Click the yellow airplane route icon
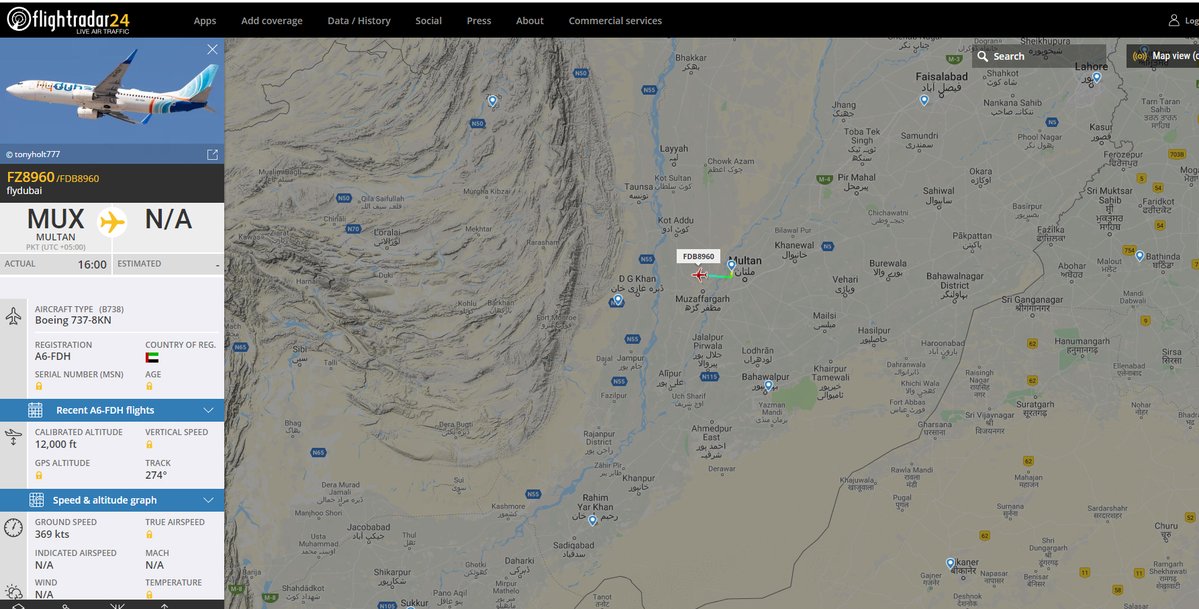Image resolution: width=1199 pixels, height=609 pixels. click(x=112, y=222)
